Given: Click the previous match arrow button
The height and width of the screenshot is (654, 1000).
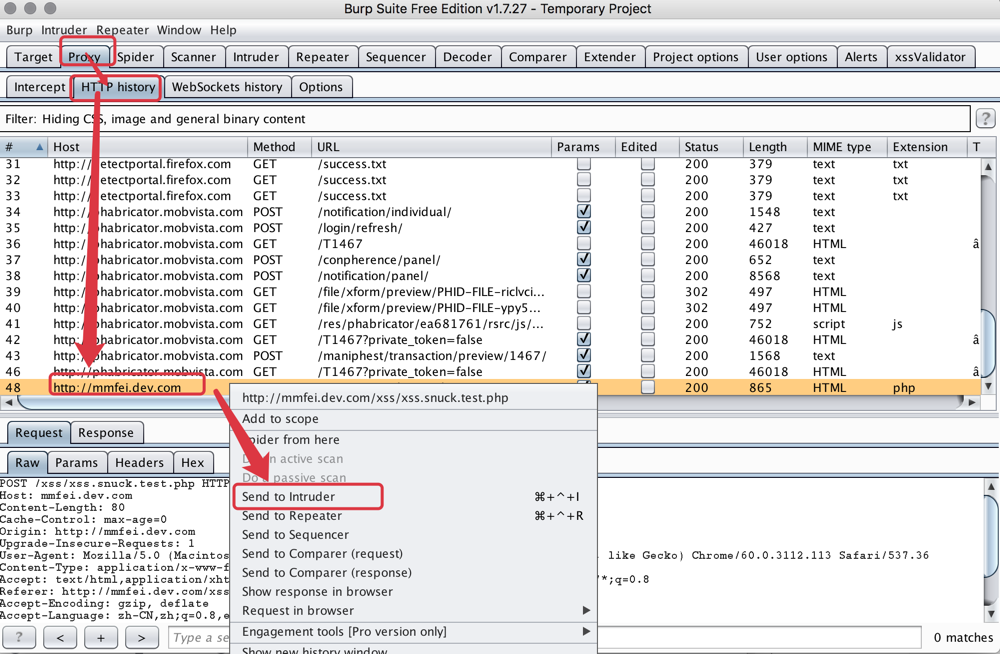Looking at the screenshot, I should (59, 637).
